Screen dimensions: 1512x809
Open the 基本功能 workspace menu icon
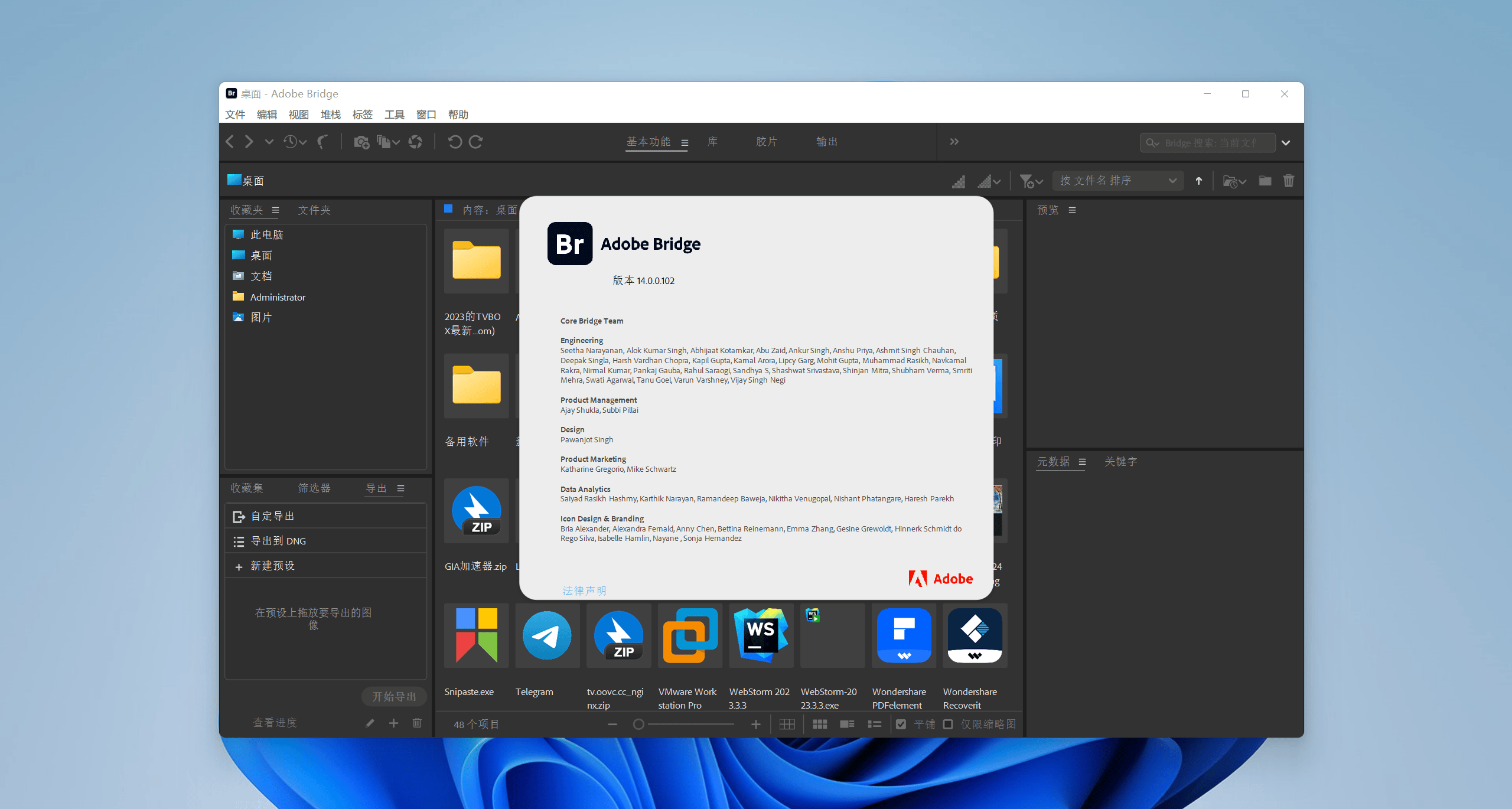point(685,143)
